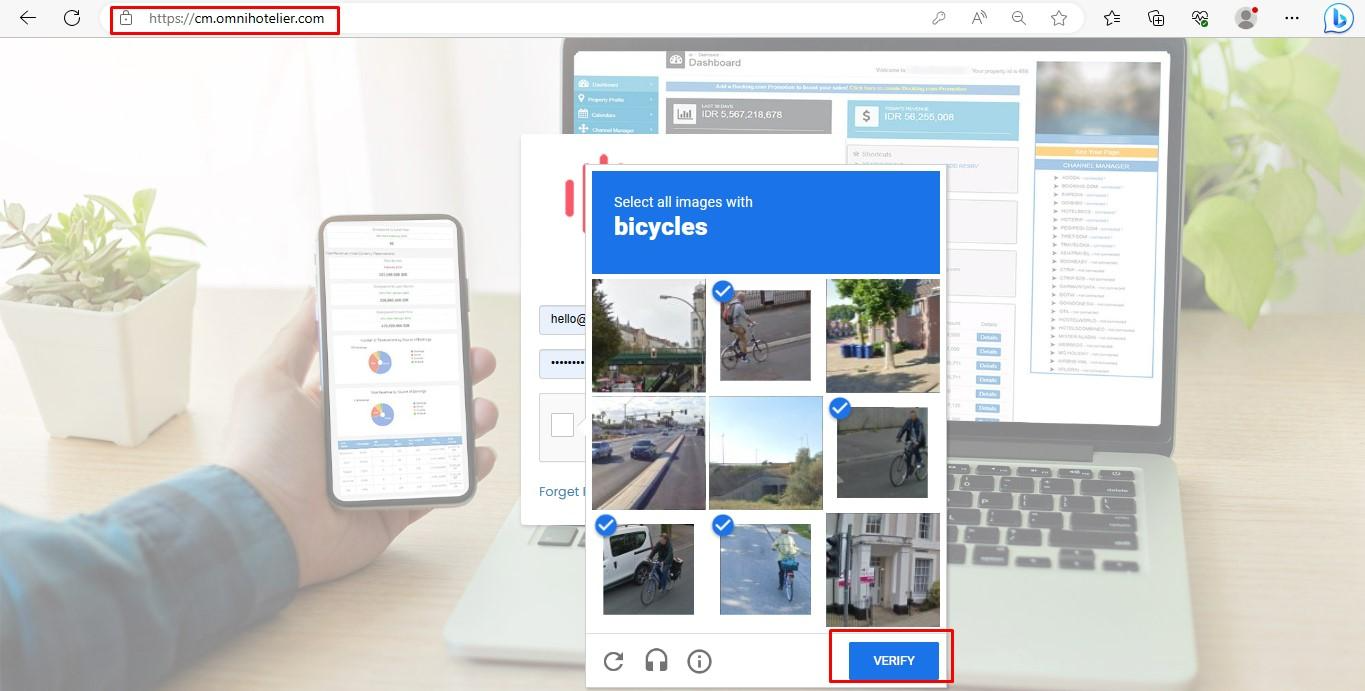The image size is (1365, 691).
Task: Add this page to favorites with the star
Action: (x=1059, y=18)
